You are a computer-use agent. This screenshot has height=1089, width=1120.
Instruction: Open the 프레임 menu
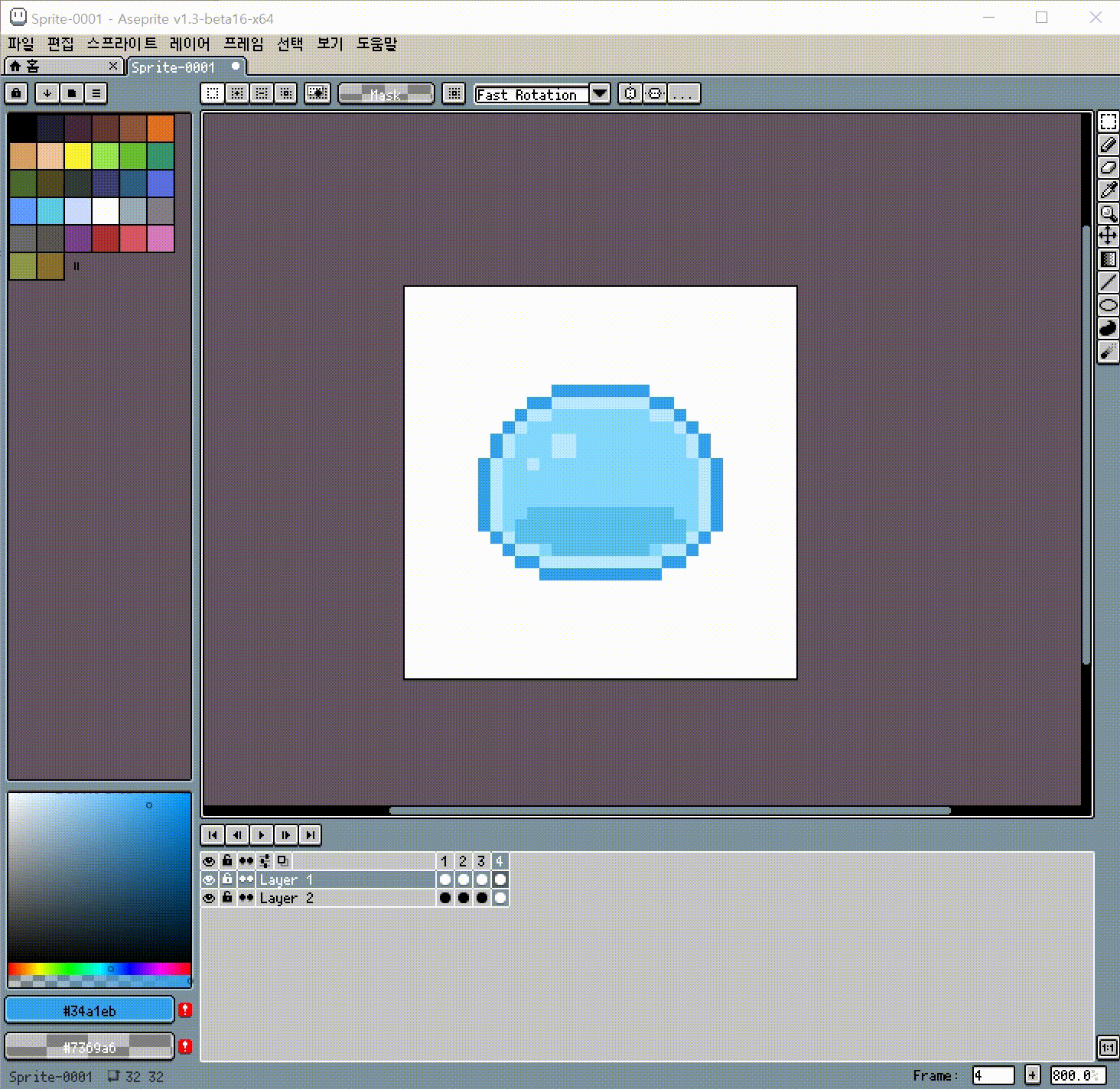[x=243, y=44]
